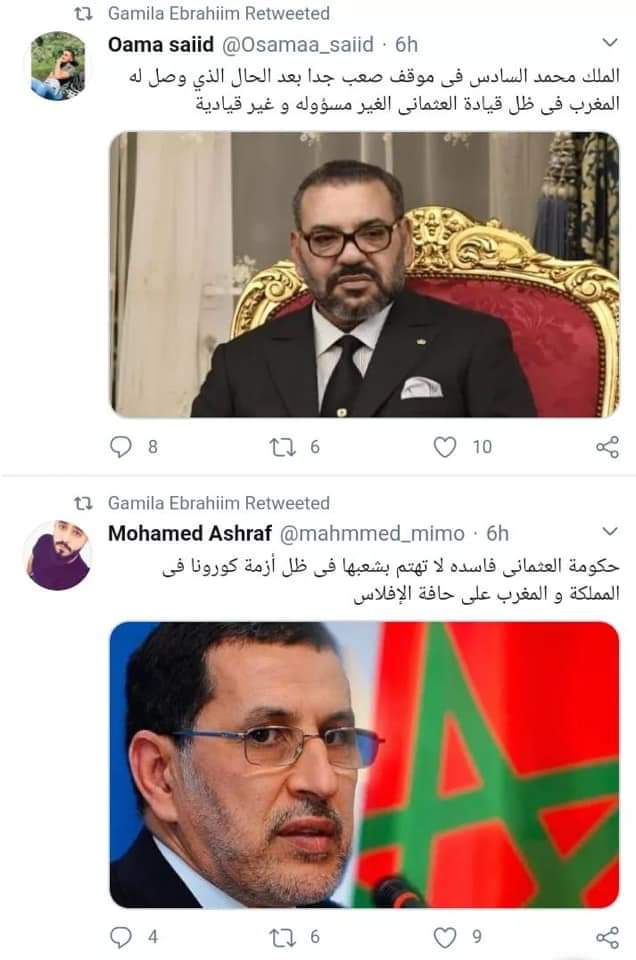
Task: Share the Mohamed Ashraf tweet
Action: click(x=607, y=937)
